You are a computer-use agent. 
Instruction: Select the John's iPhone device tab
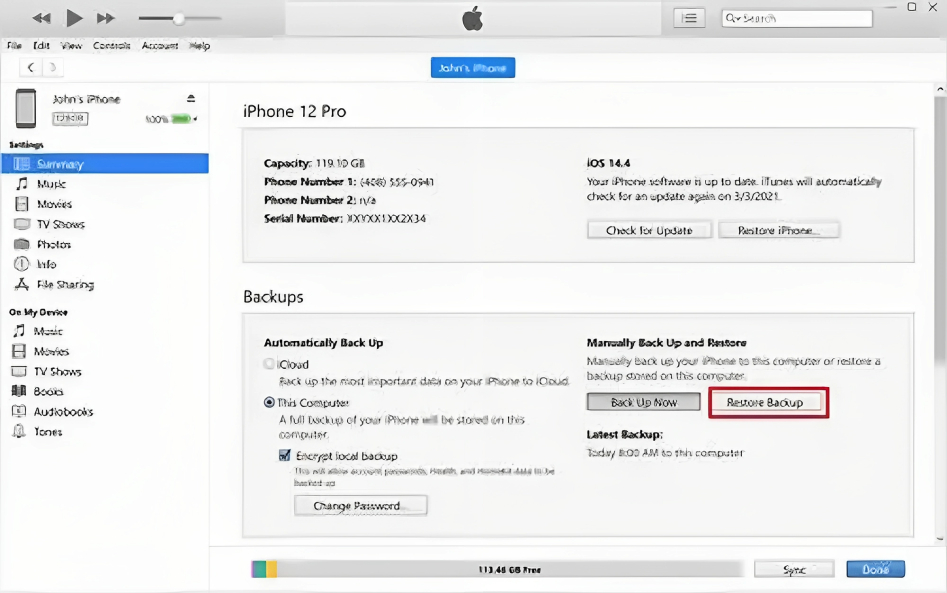[473, 68]
